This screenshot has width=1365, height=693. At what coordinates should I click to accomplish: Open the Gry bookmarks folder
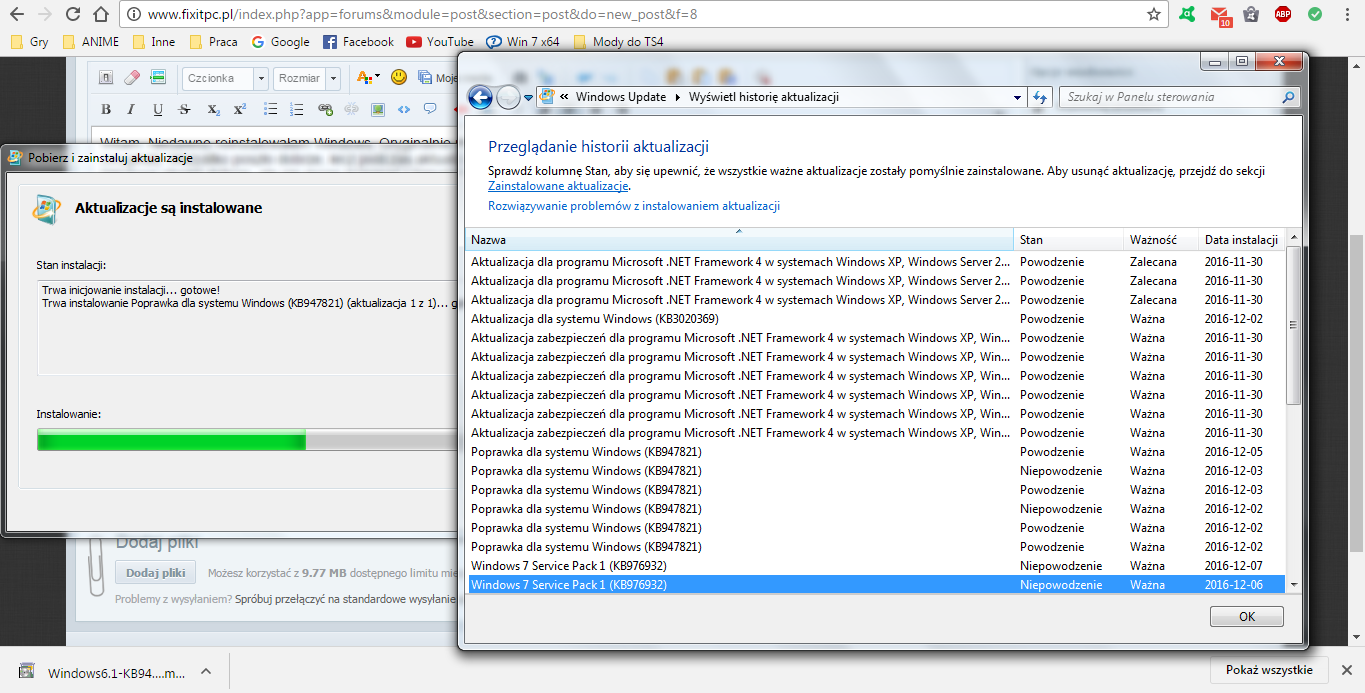(29, 42)
